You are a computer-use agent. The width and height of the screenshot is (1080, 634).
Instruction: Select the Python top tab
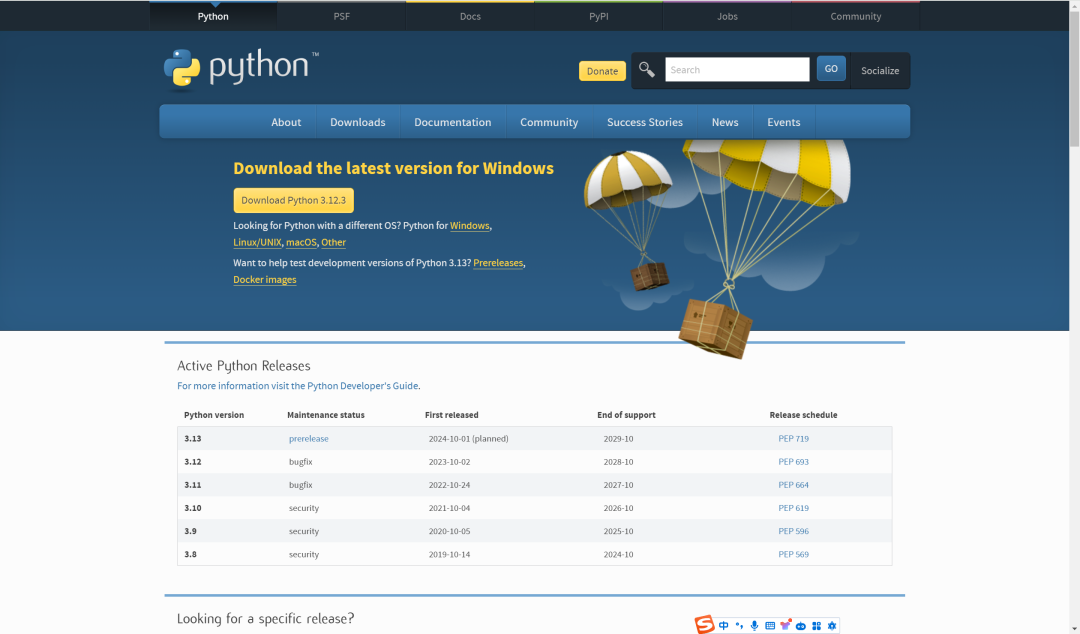[213, 16]
